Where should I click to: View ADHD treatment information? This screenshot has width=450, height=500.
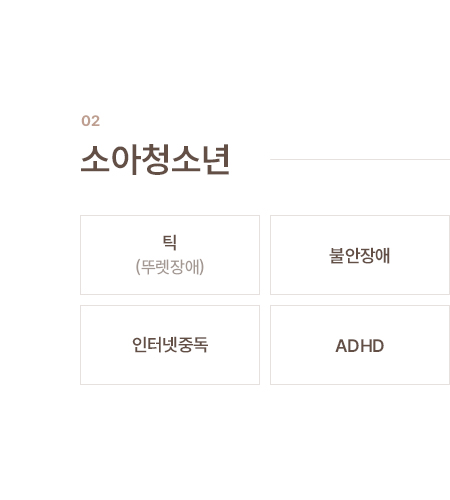[360, 345]
